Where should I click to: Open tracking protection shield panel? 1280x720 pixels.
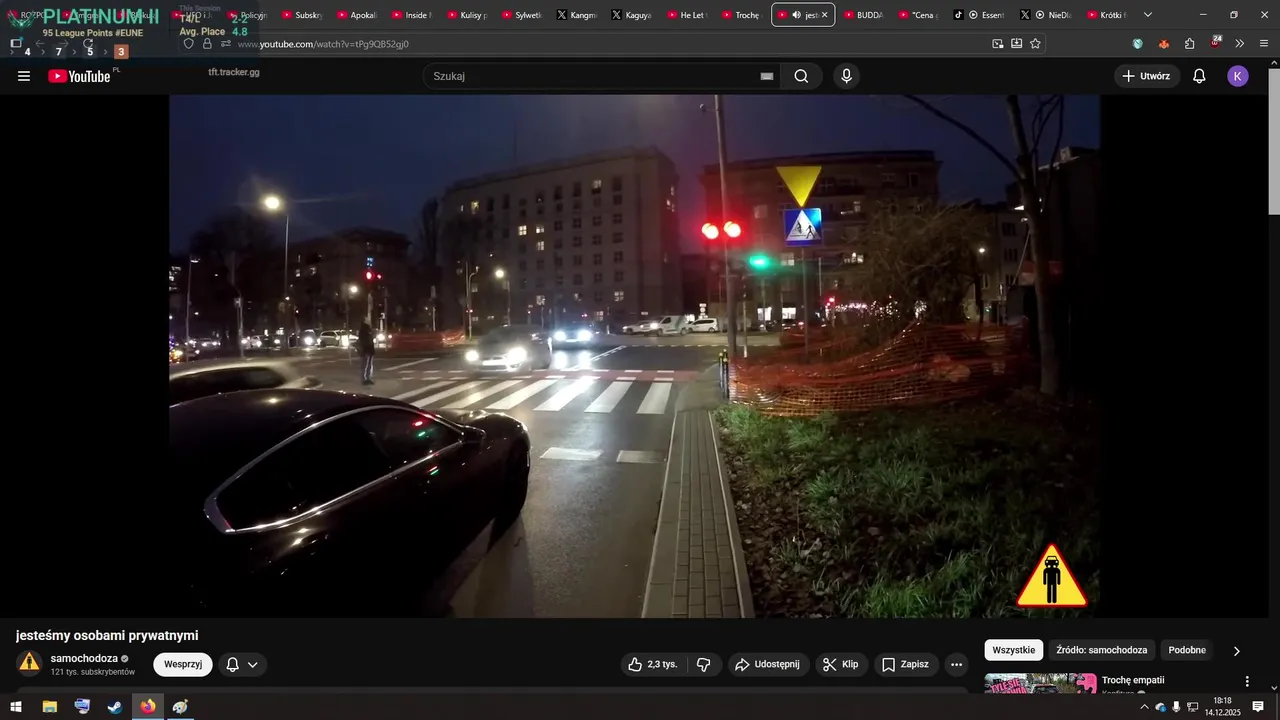[188, 44]
